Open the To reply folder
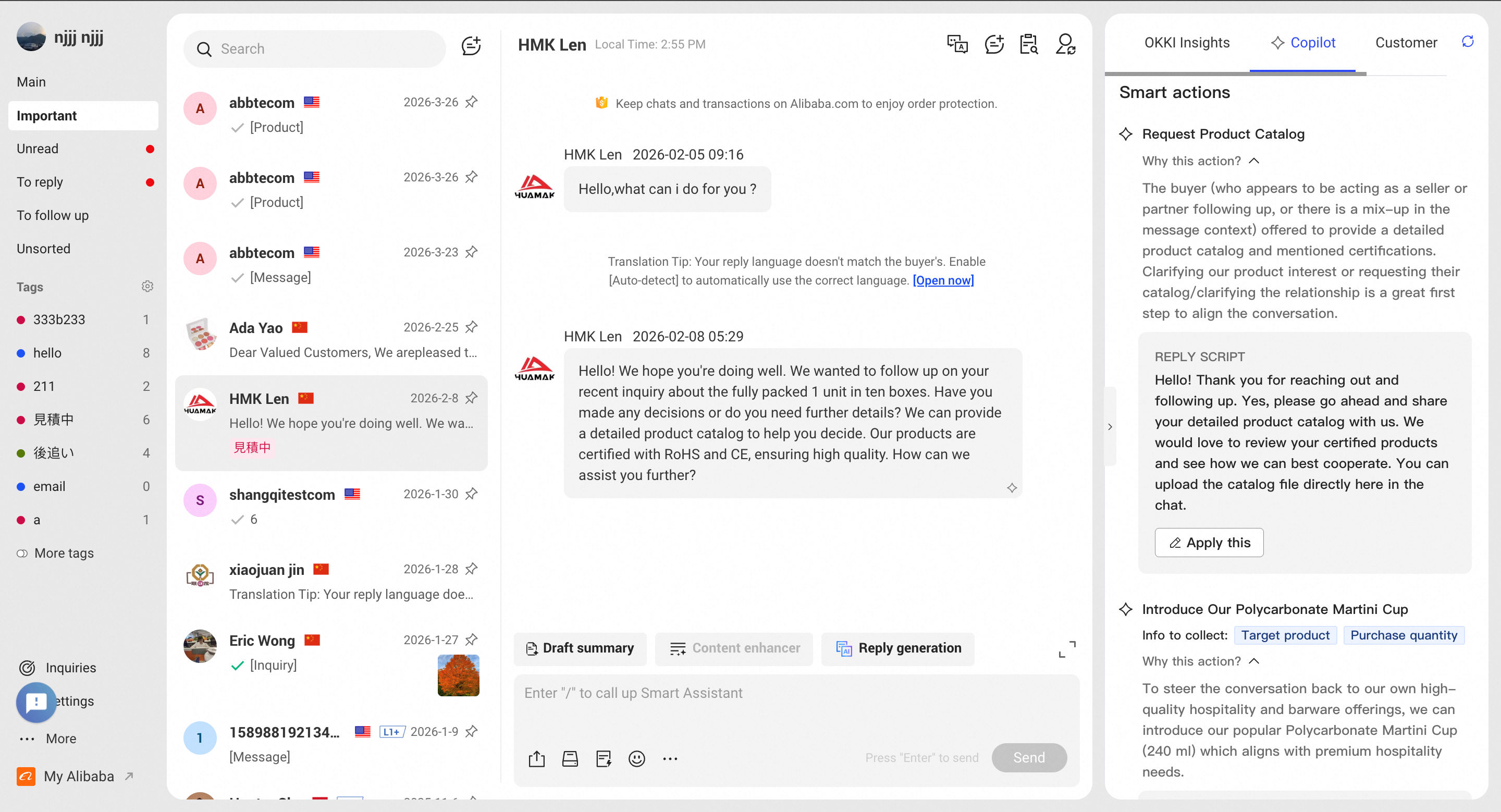Viewport: 1501px width, 812px height. click(83, 182)
